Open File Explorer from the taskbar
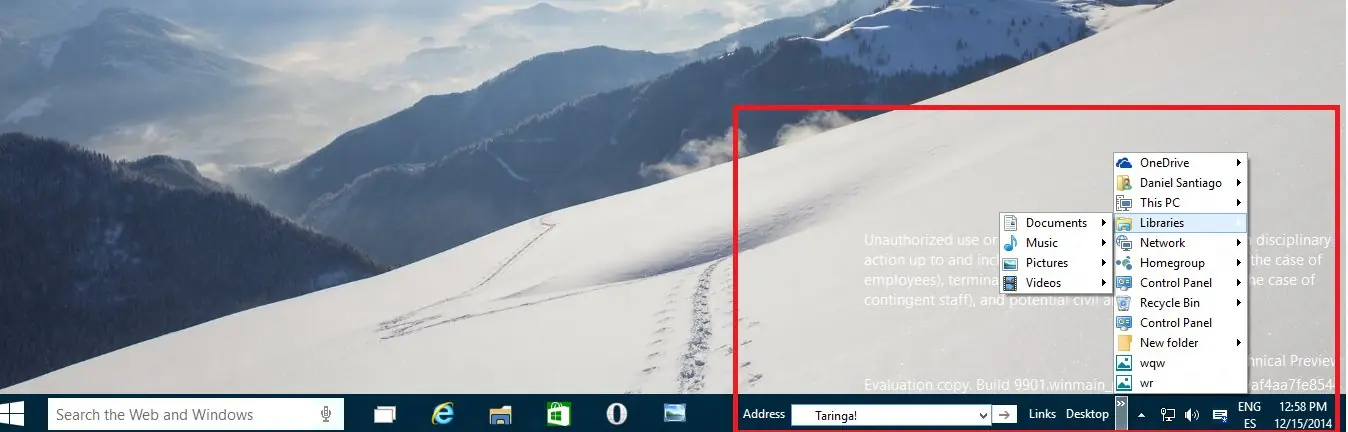 501,414
